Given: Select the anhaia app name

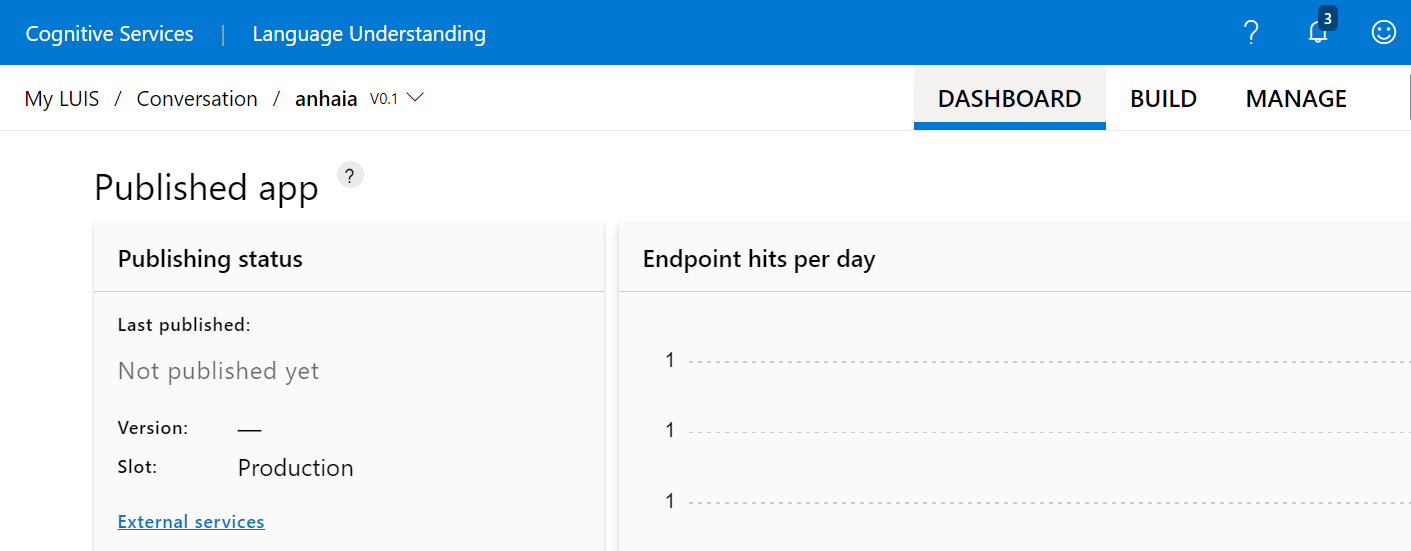Looking at the screenshot, I should click(x=326, y=99).
